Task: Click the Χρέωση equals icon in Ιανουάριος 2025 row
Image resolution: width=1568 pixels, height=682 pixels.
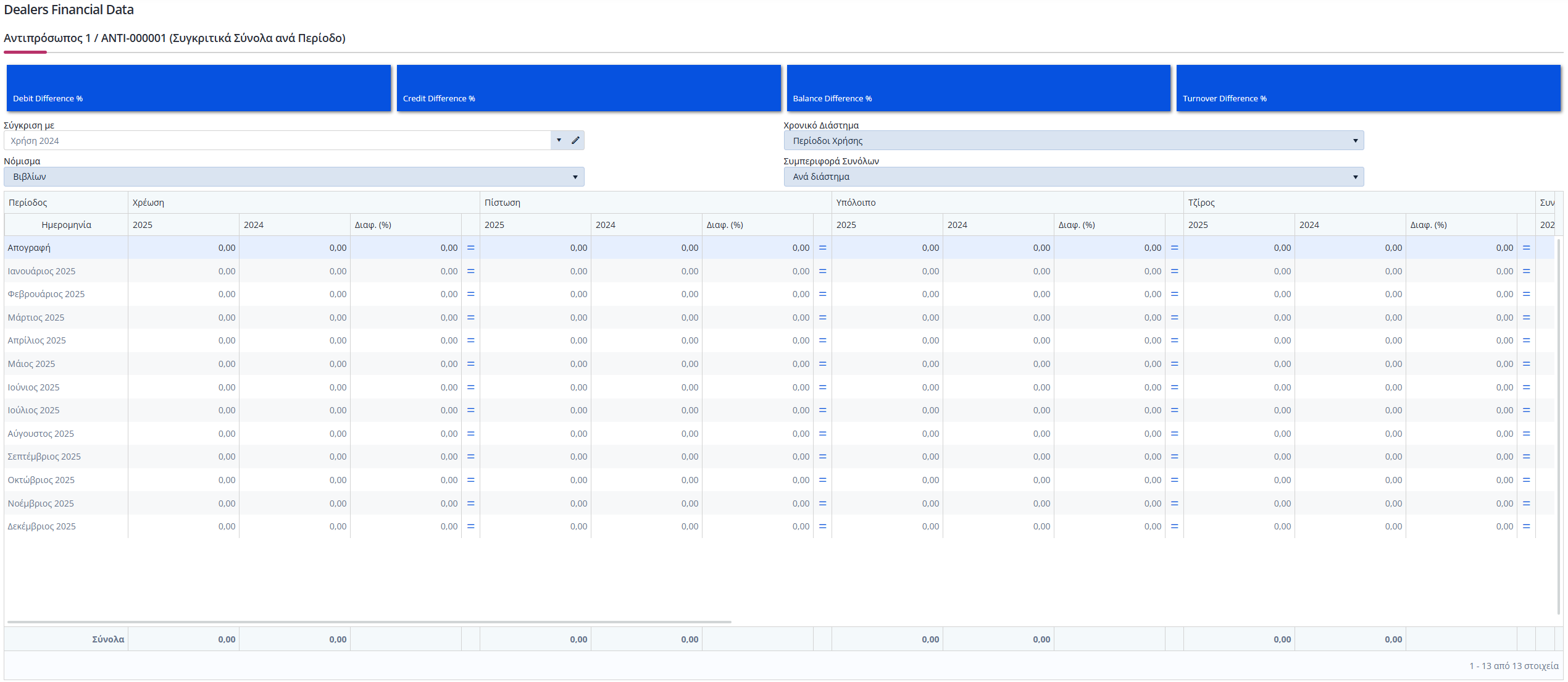Action: pos(470,271)
